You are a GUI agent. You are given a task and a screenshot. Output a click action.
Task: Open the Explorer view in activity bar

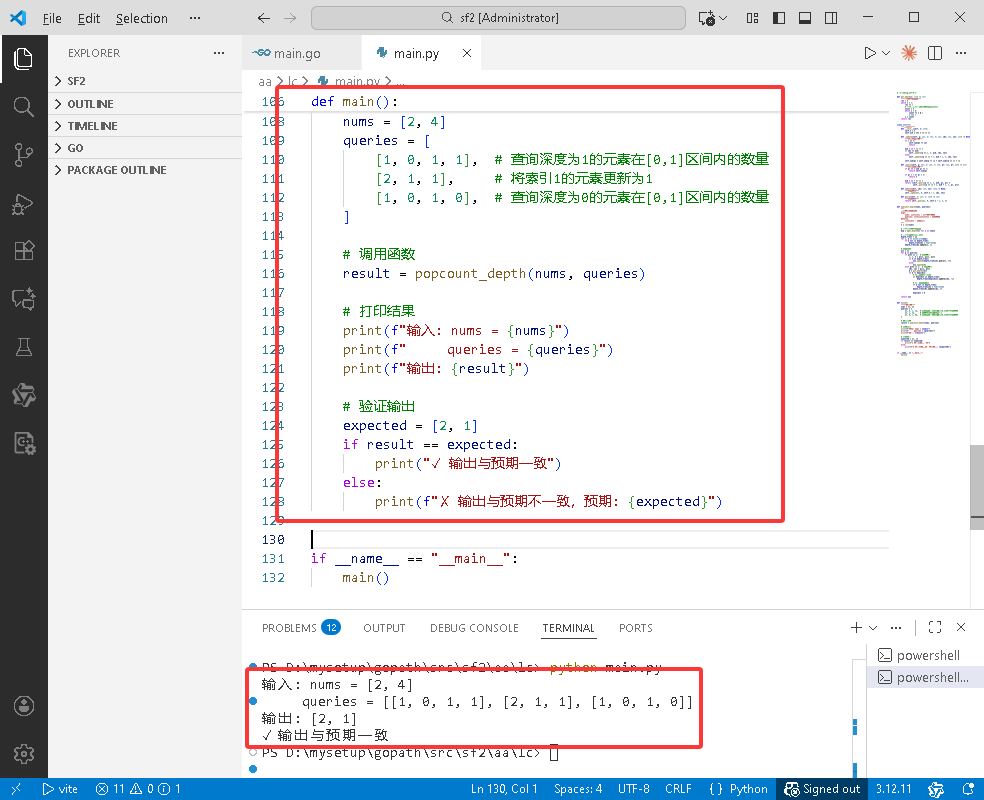tap(23, 59)
